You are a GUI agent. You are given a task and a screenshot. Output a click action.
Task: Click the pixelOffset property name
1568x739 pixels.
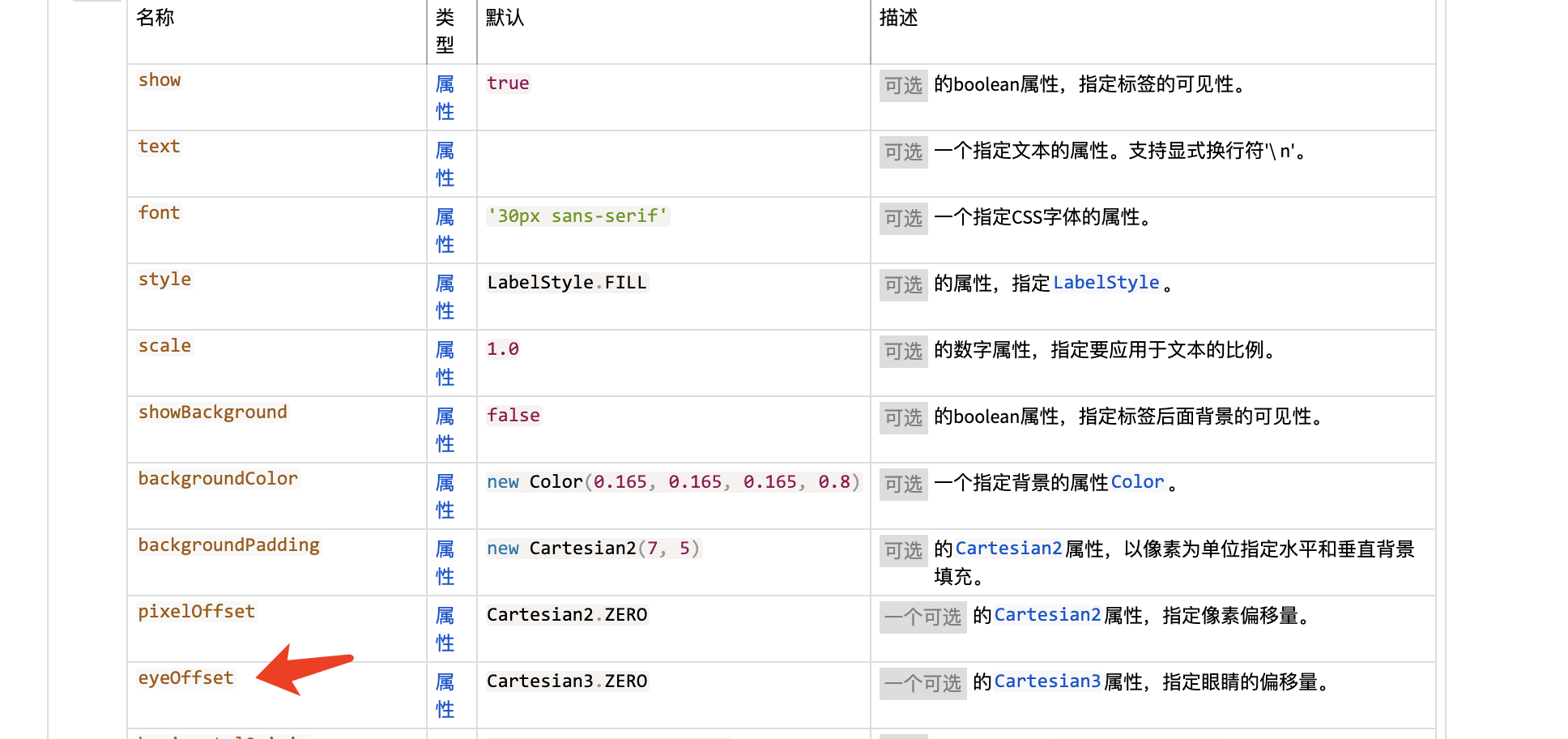point(196,612)
